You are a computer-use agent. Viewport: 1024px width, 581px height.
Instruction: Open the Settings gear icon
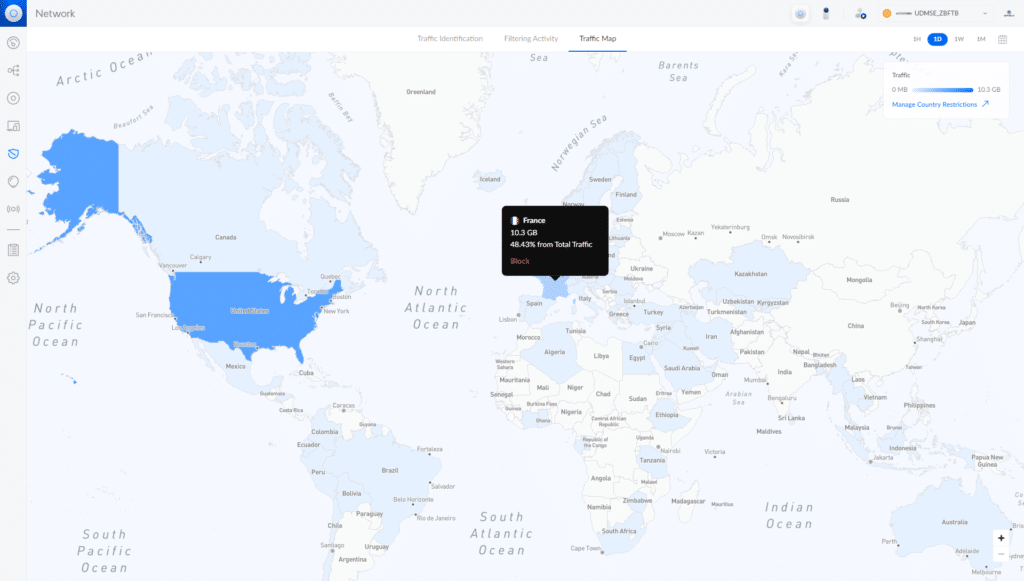point(13,278)
